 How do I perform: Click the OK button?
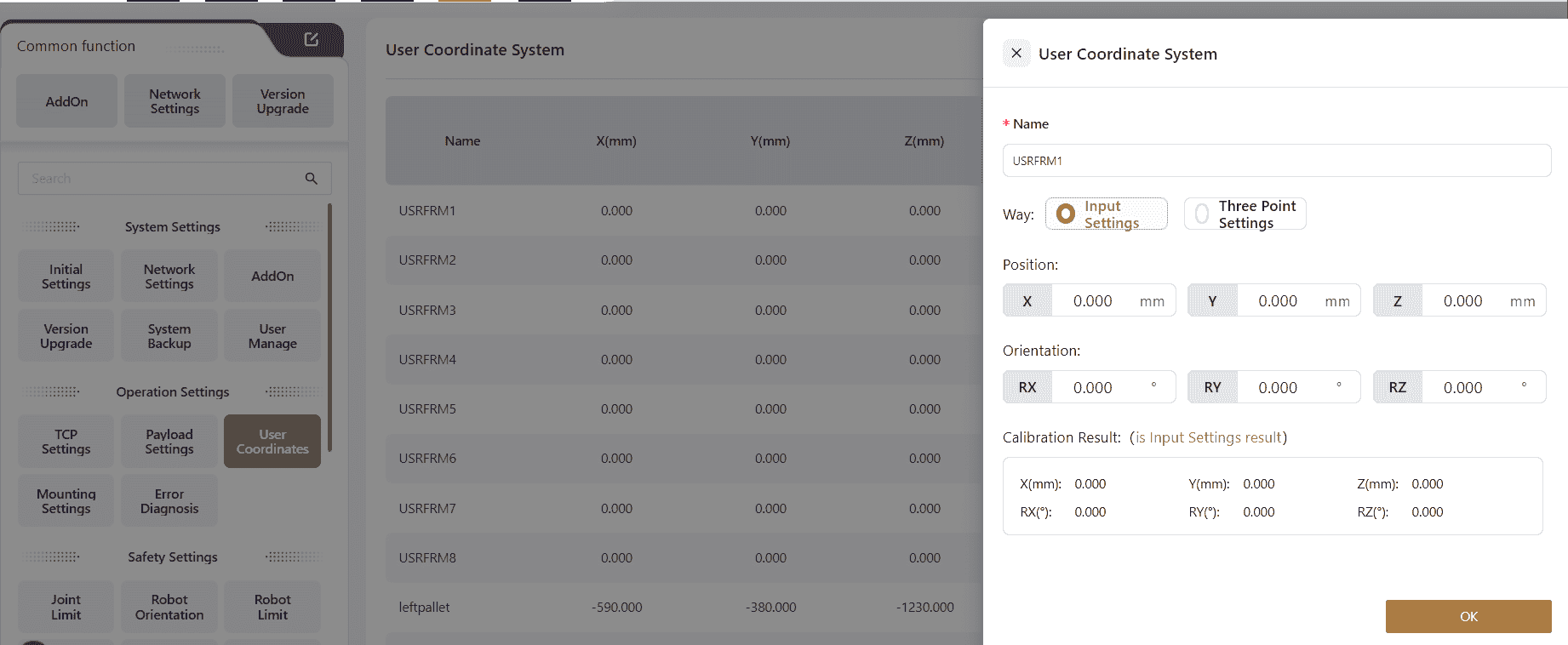tap(1468, 616)
